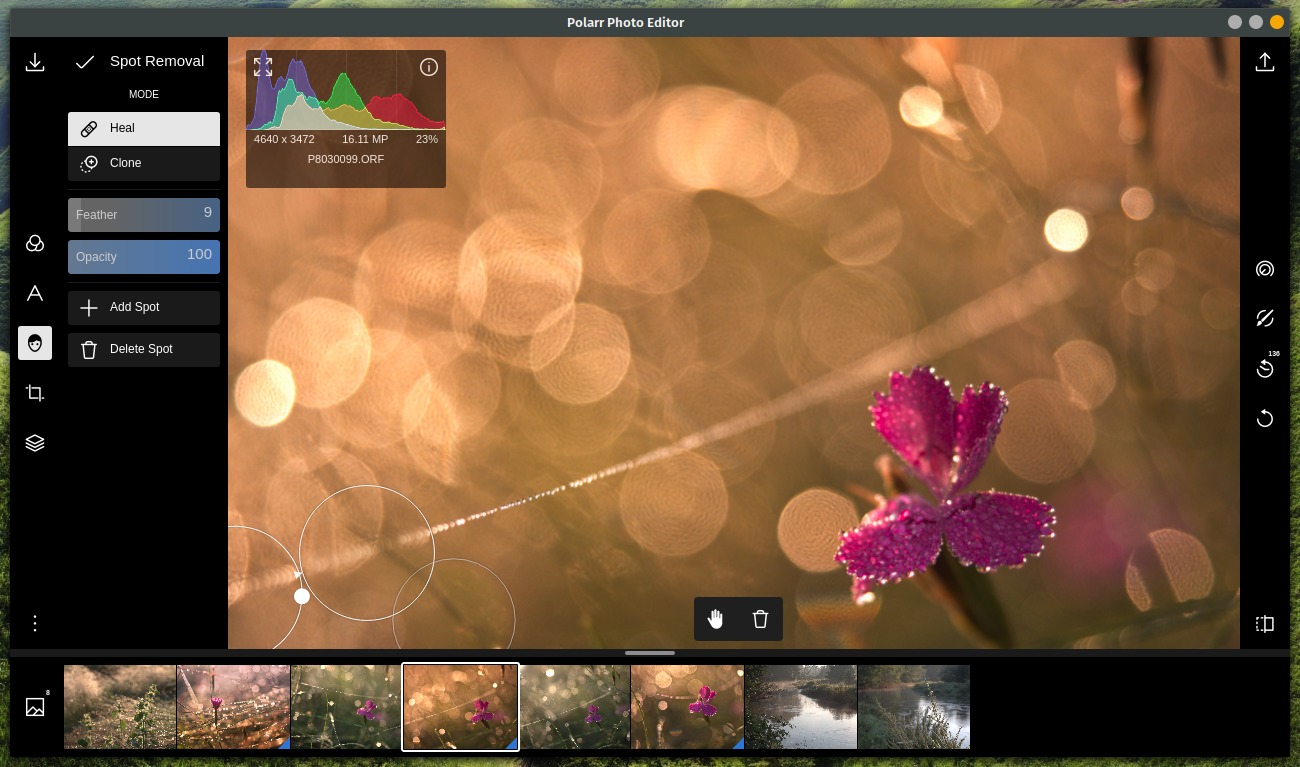Open fifth thumbnail in filmstrip

(x=575, y=707)
